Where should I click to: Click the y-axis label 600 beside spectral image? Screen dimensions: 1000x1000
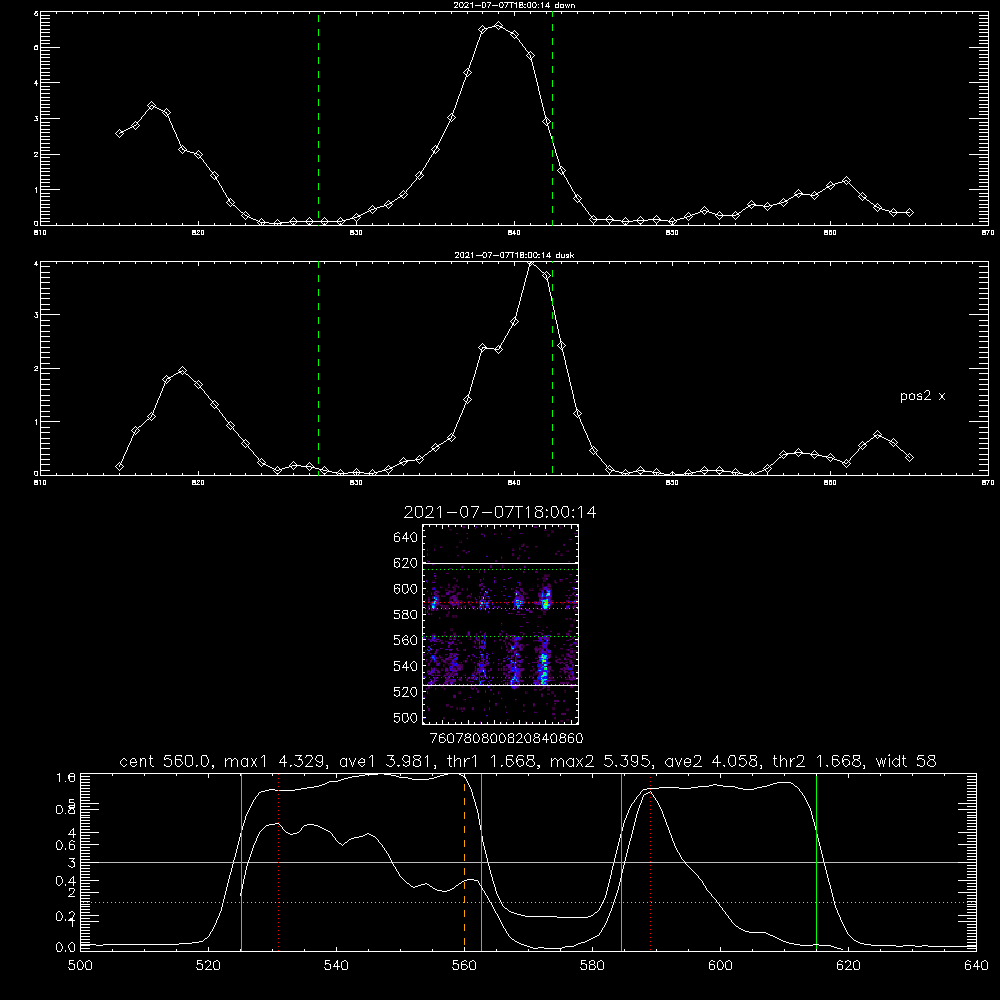click(x=406, y=589)
